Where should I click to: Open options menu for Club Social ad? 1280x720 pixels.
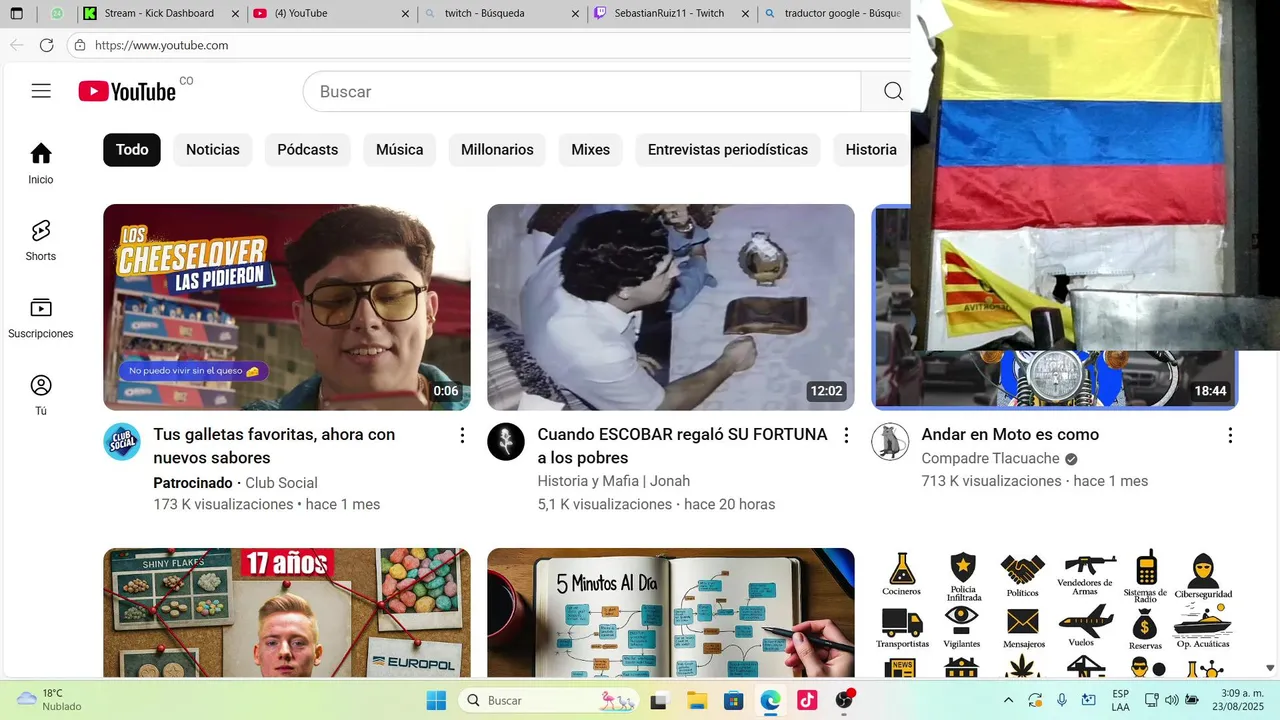(x=462, y=435)
